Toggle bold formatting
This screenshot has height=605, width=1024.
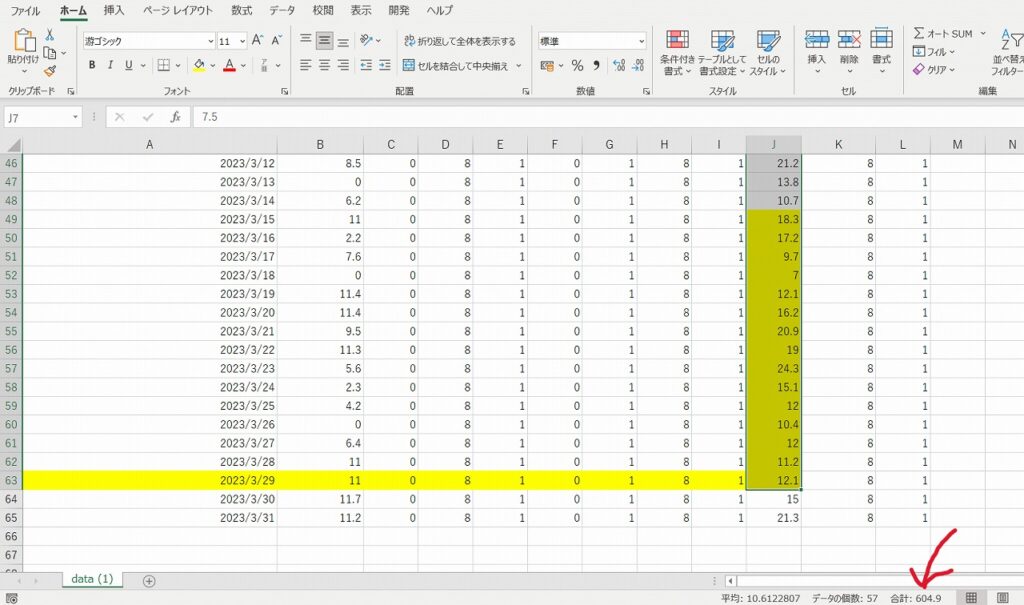92,66
